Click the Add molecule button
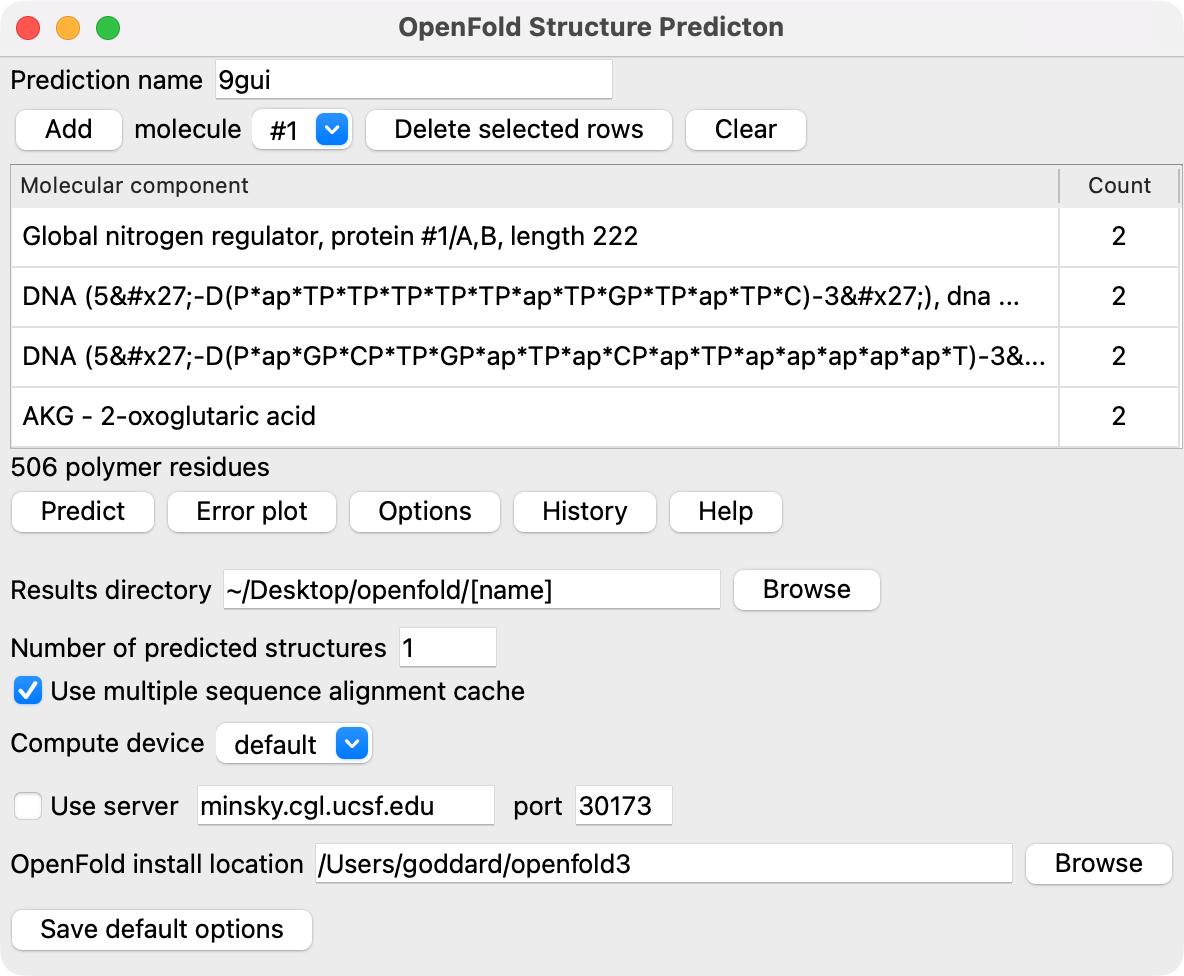 tap(68, 129)
